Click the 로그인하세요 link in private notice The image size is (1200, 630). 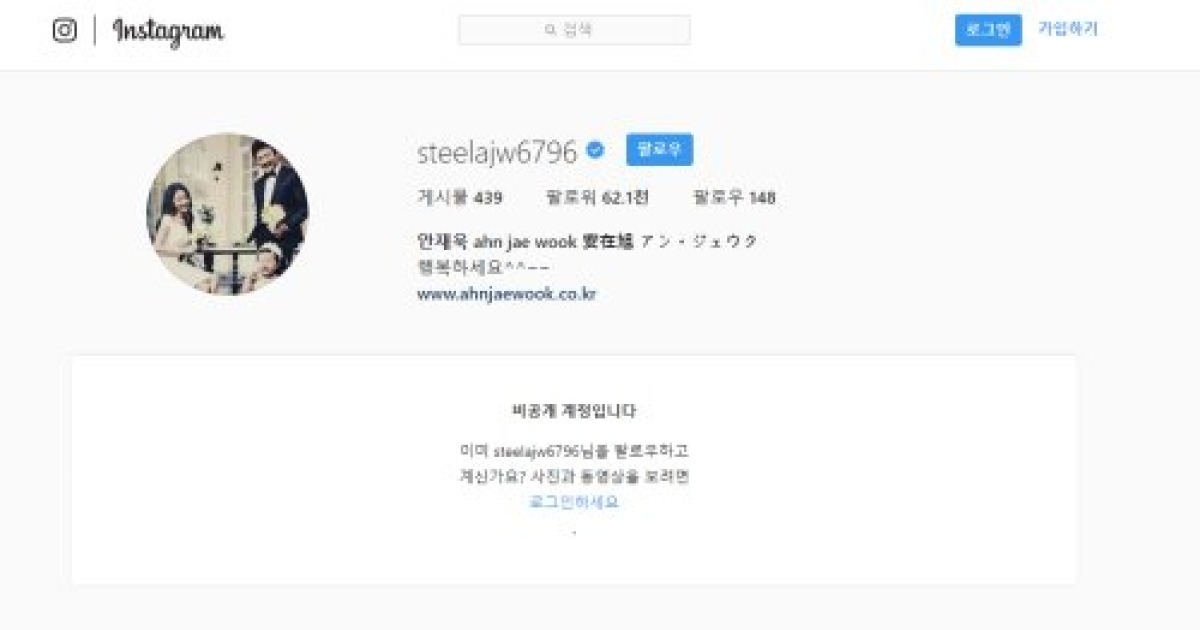[x=574, y=502]
